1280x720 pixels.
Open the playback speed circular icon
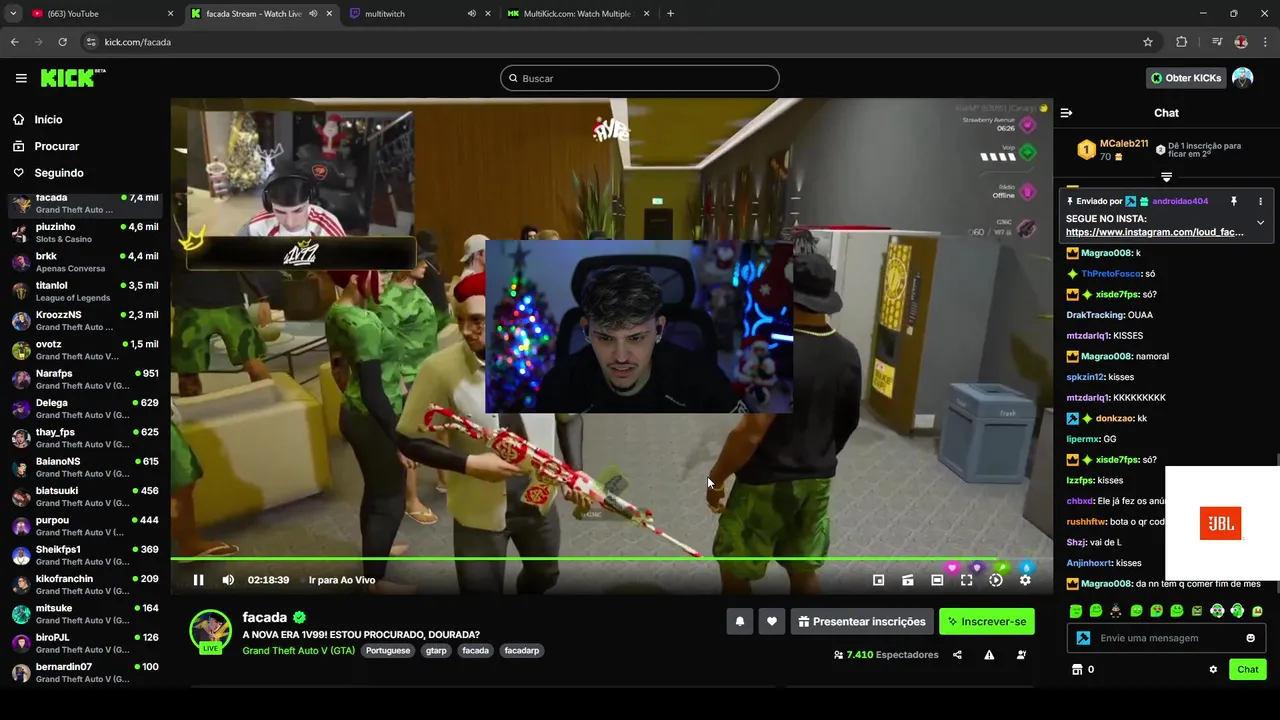[996, 580]
